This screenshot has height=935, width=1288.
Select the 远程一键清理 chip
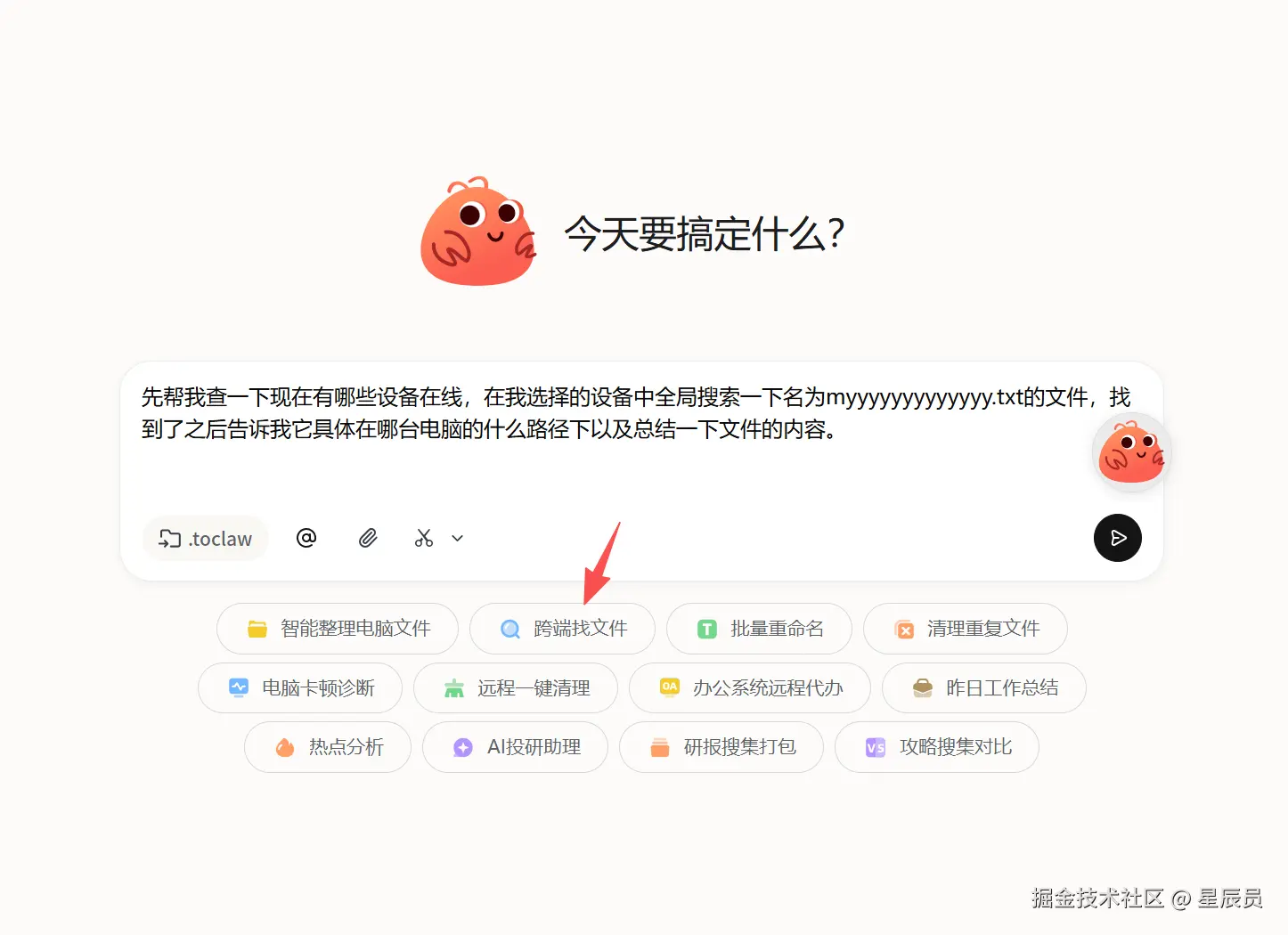[516, 687]
